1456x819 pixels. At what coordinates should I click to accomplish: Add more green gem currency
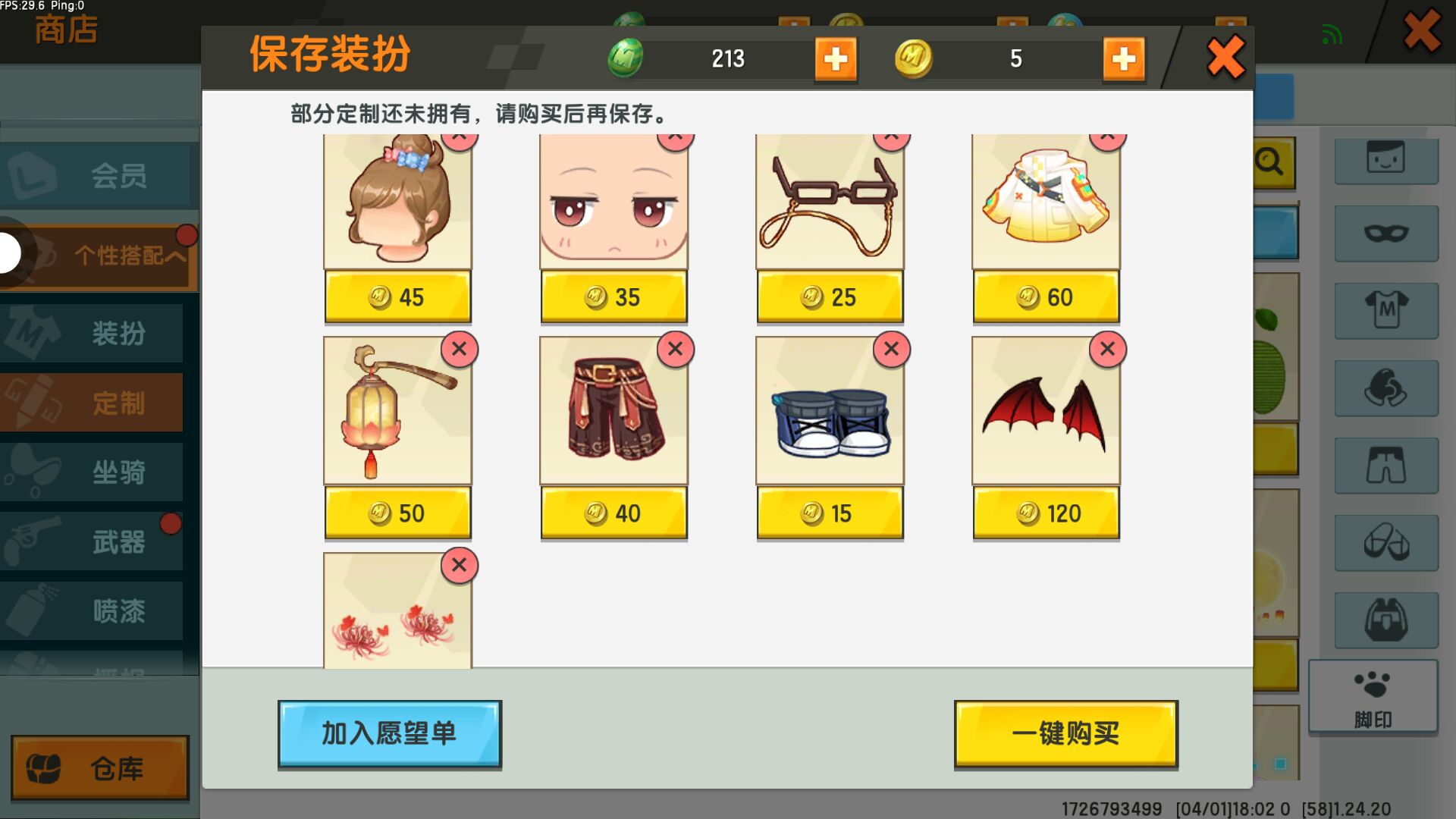pyautogui.click(x=836, y=59)
